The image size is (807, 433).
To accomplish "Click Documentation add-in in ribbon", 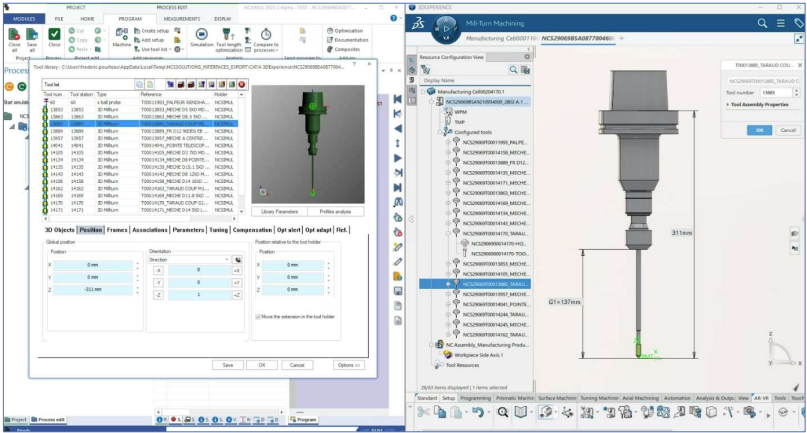I will point(347,40).
